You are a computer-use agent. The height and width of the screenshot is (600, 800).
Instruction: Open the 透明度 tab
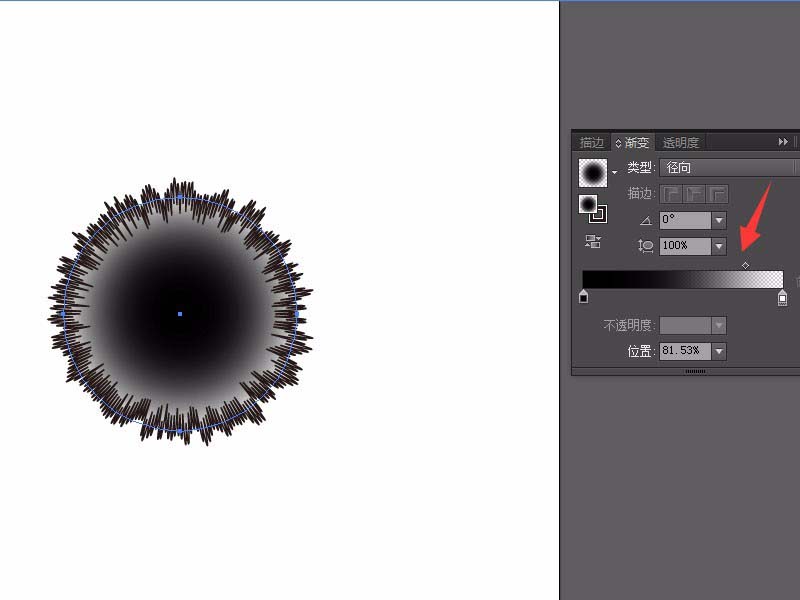point(681,143)
